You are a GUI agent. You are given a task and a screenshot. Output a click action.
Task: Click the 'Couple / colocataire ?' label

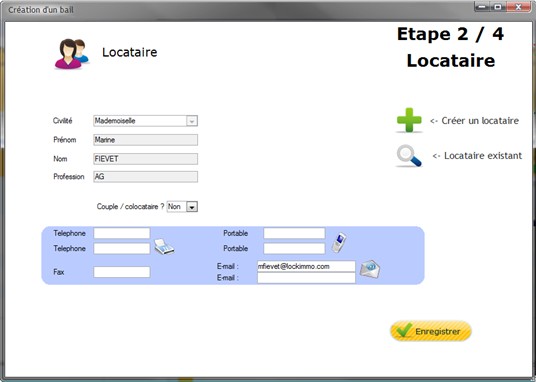coord(130,207)
